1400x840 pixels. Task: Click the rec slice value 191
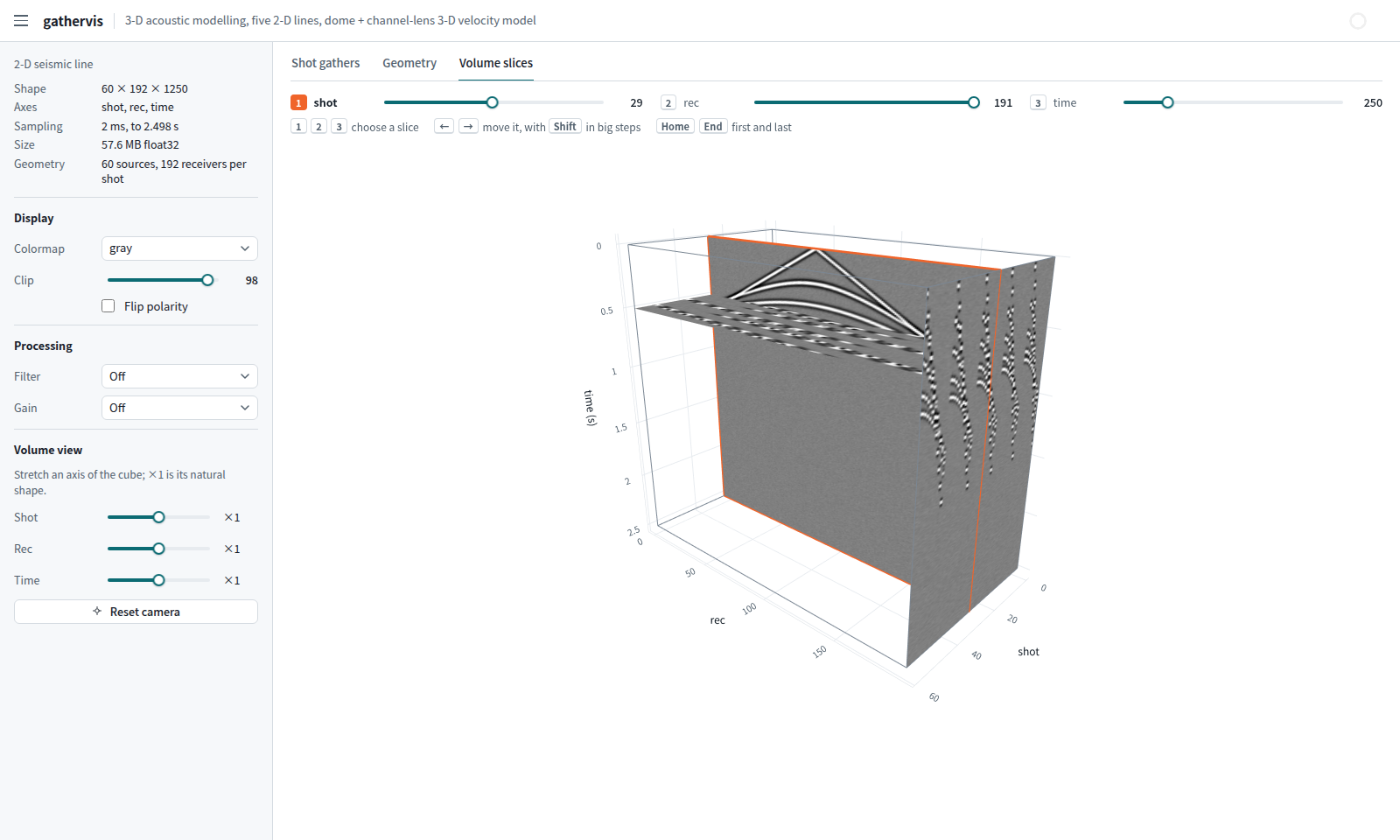click(x=1003, y=102)
